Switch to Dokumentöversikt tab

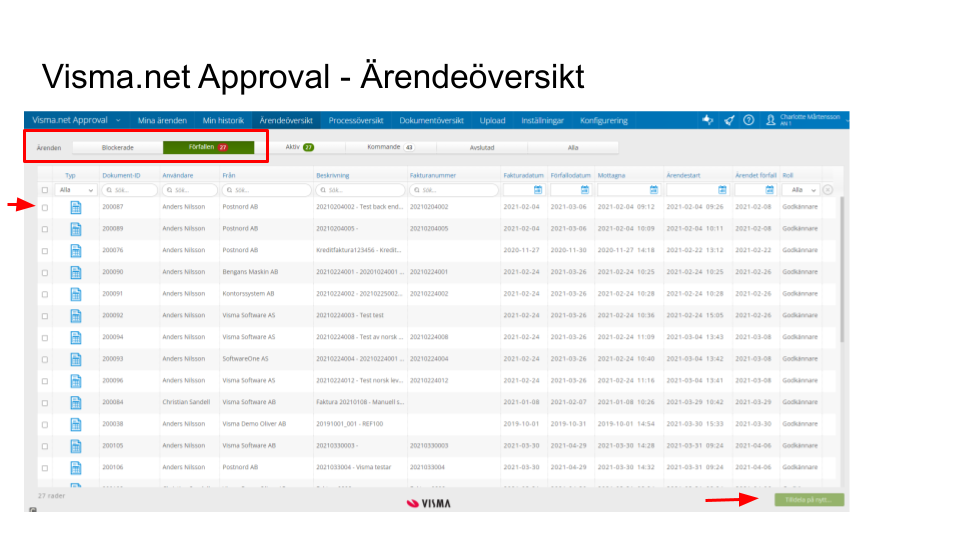click(x=432, y=120)
